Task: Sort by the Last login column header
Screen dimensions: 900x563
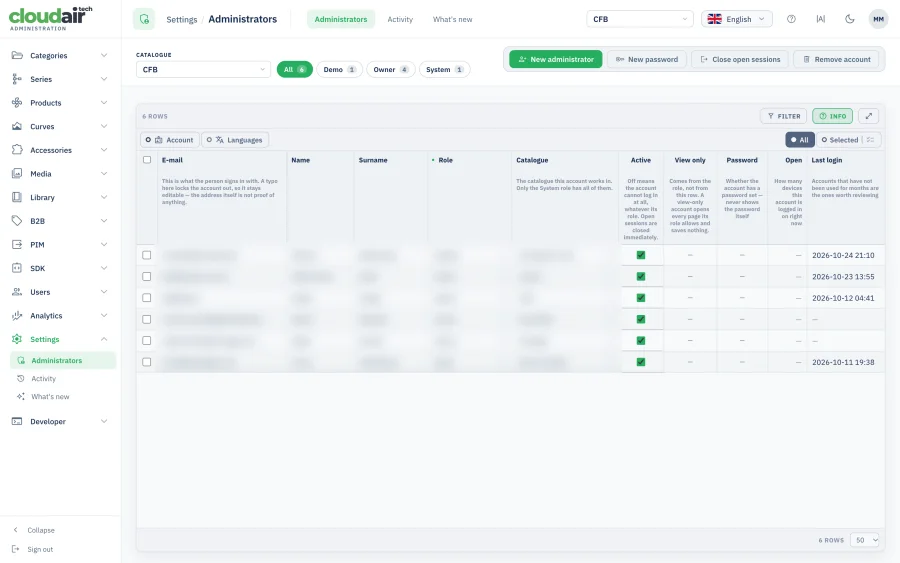Action: pos(827,160)
